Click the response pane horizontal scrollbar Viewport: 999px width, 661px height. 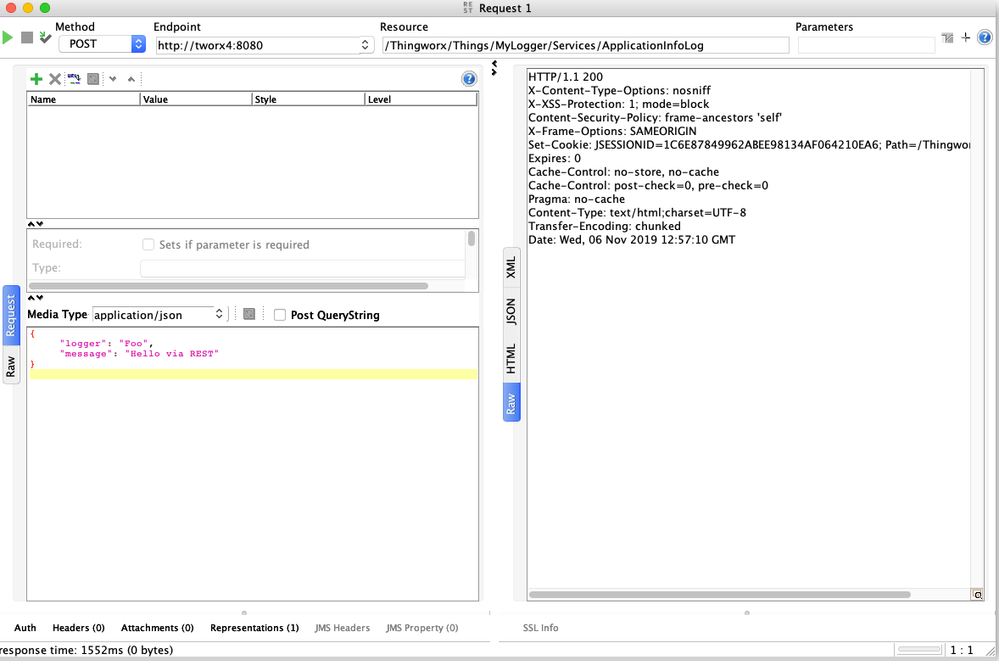tap(719, 595)
